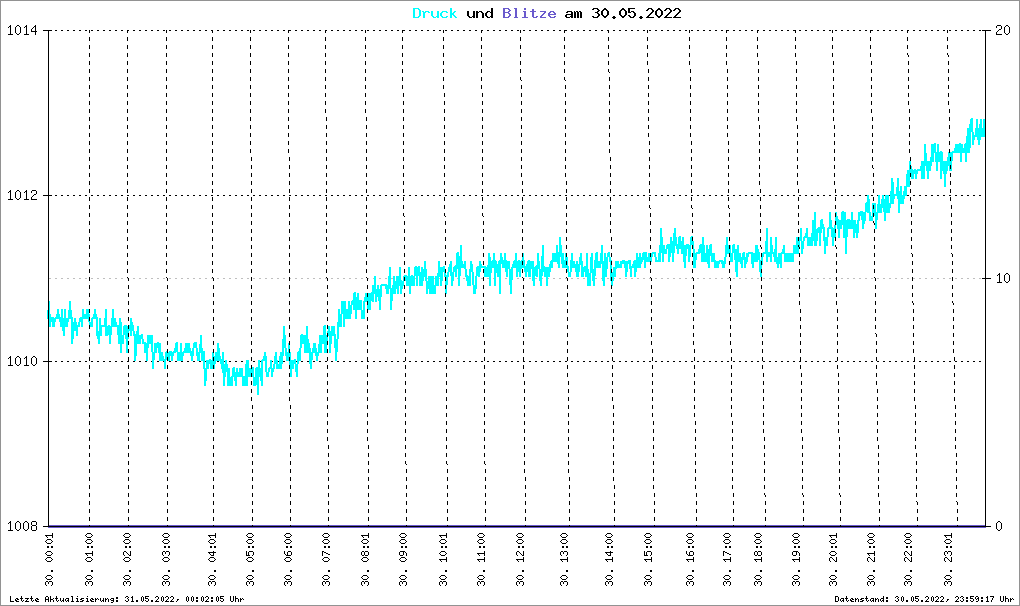Click the "30. 19:00" time axis label
The height and width of the screenshot is (606, 1020).
pos(797,560)
